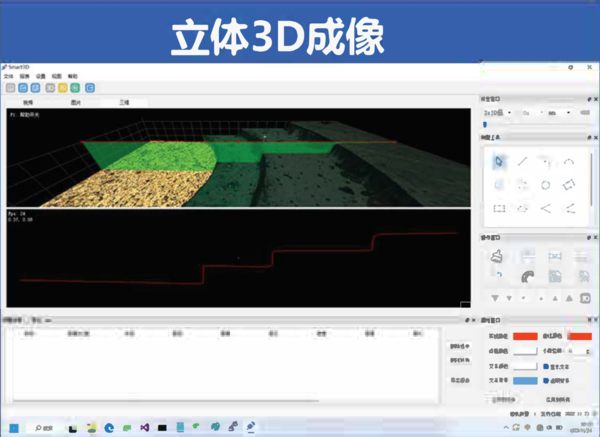The width and height of the screenshot is (600, 437).
Task: Pick the second red color swatch
Action: (580, 336)
